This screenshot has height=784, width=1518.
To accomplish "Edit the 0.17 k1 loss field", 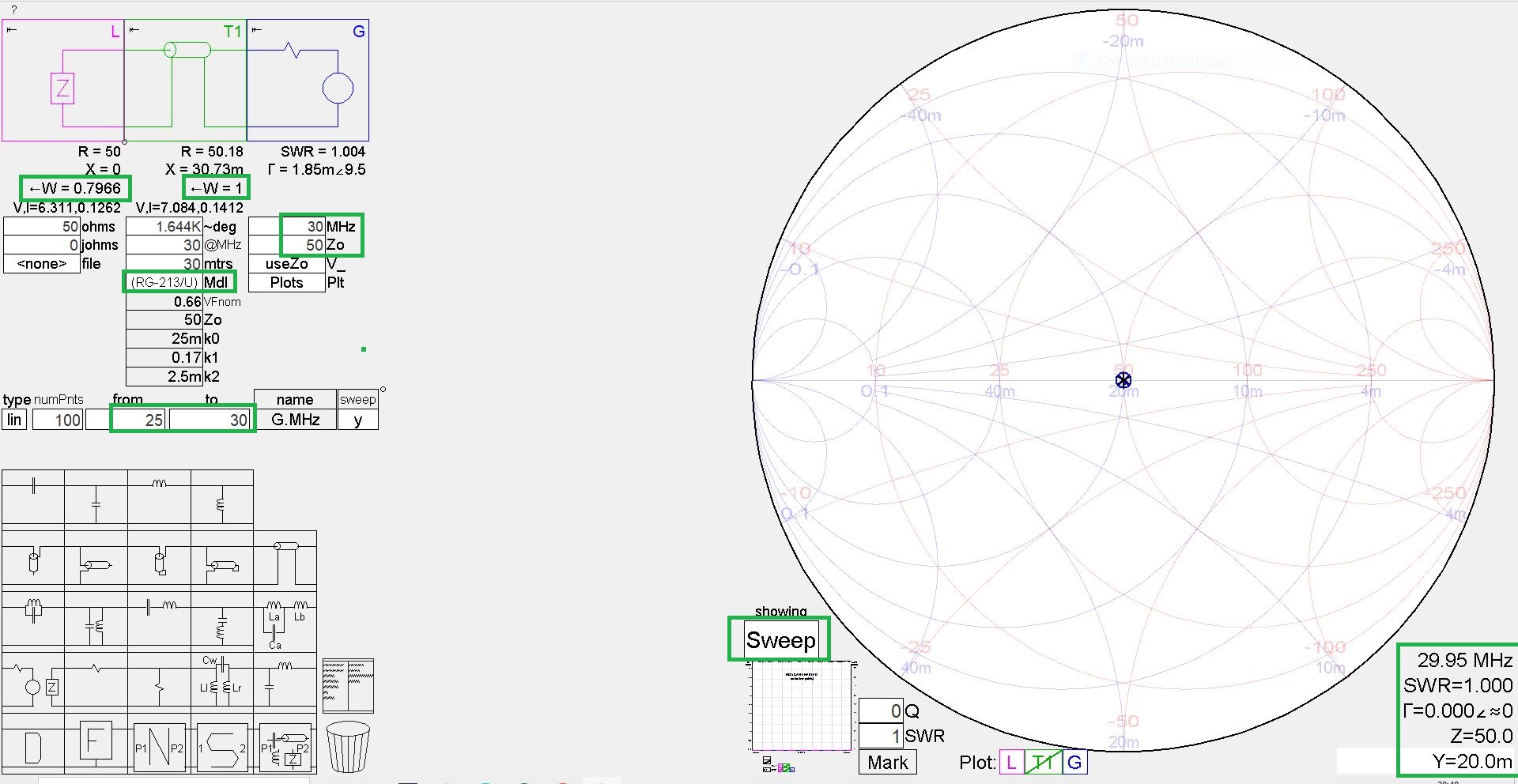I will [x=164, y=357].
